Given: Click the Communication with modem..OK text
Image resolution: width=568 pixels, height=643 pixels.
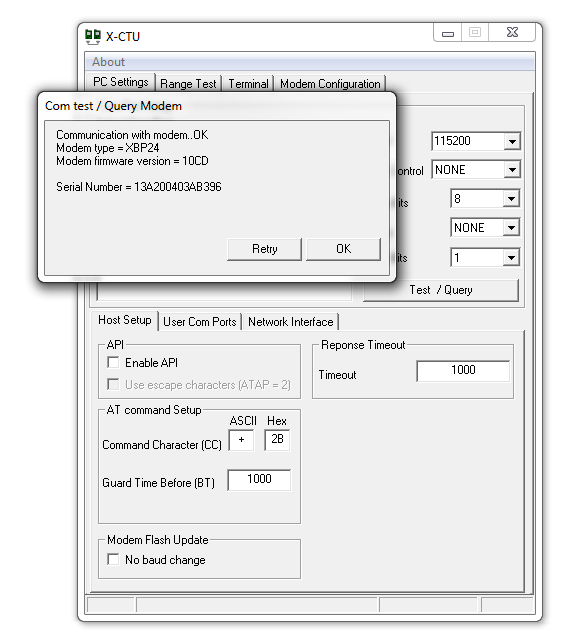Looking at the screenshot, I should click(132, 135).
